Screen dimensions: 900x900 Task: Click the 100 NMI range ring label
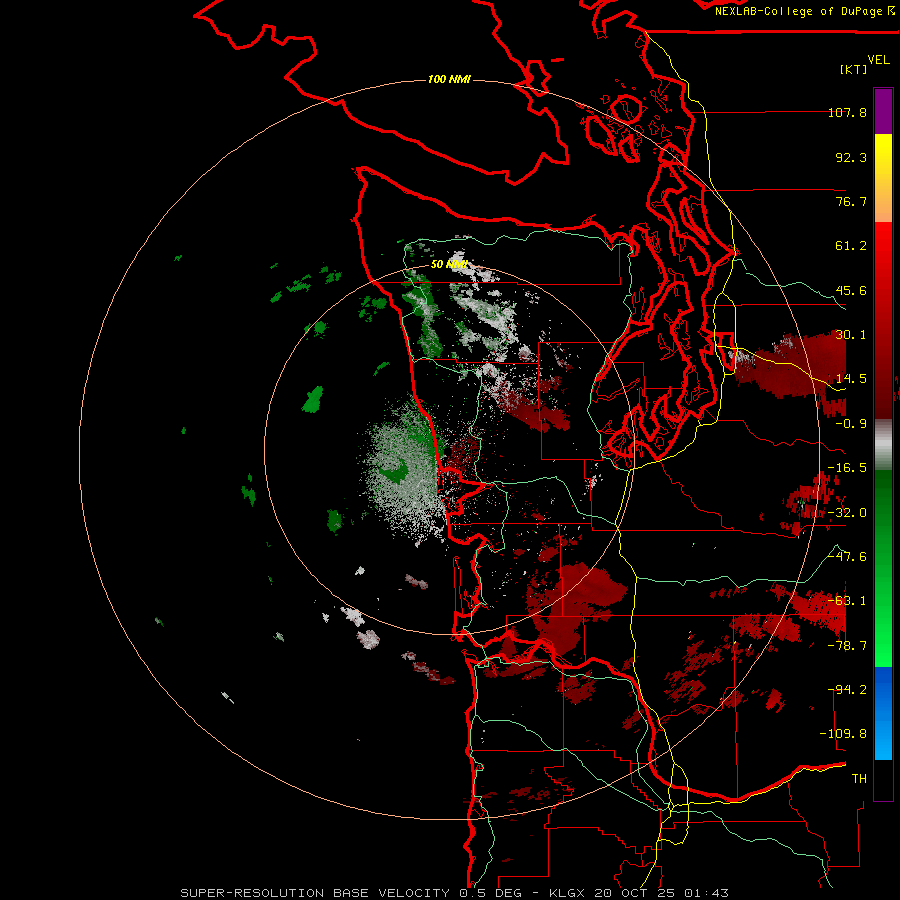tap(449, 79)
